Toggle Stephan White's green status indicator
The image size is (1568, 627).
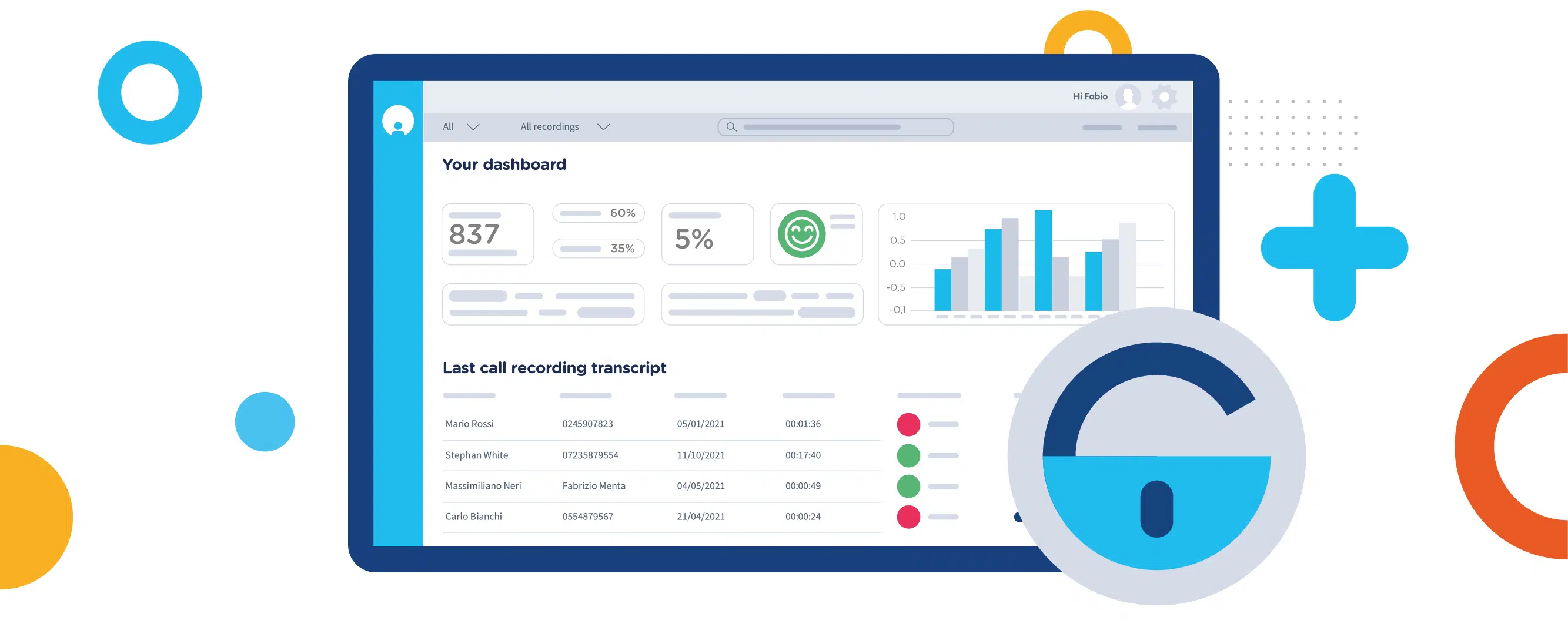[x=908, y=455]
